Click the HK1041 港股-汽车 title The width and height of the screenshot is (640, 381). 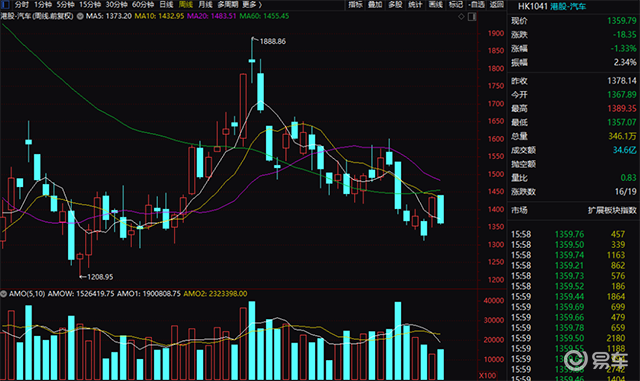pos(552,7)
